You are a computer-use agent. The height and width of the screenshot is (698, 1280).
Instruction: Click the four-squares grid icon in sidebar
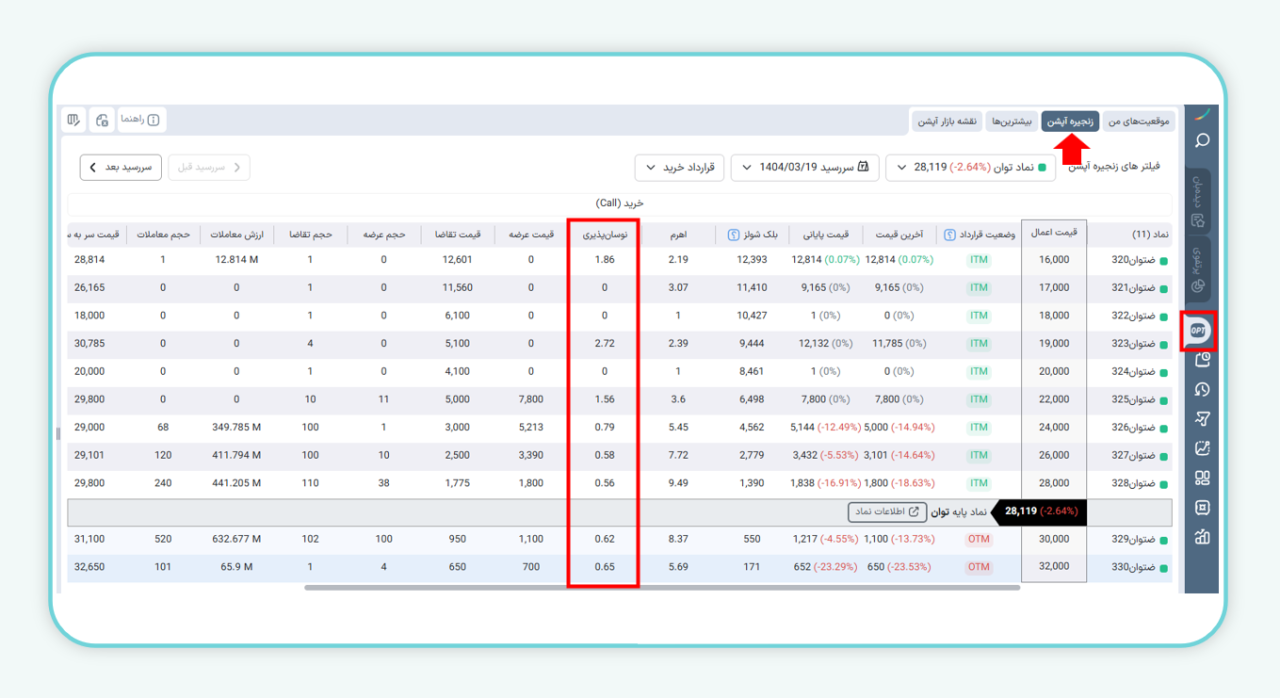click(x=1202, y=478)
